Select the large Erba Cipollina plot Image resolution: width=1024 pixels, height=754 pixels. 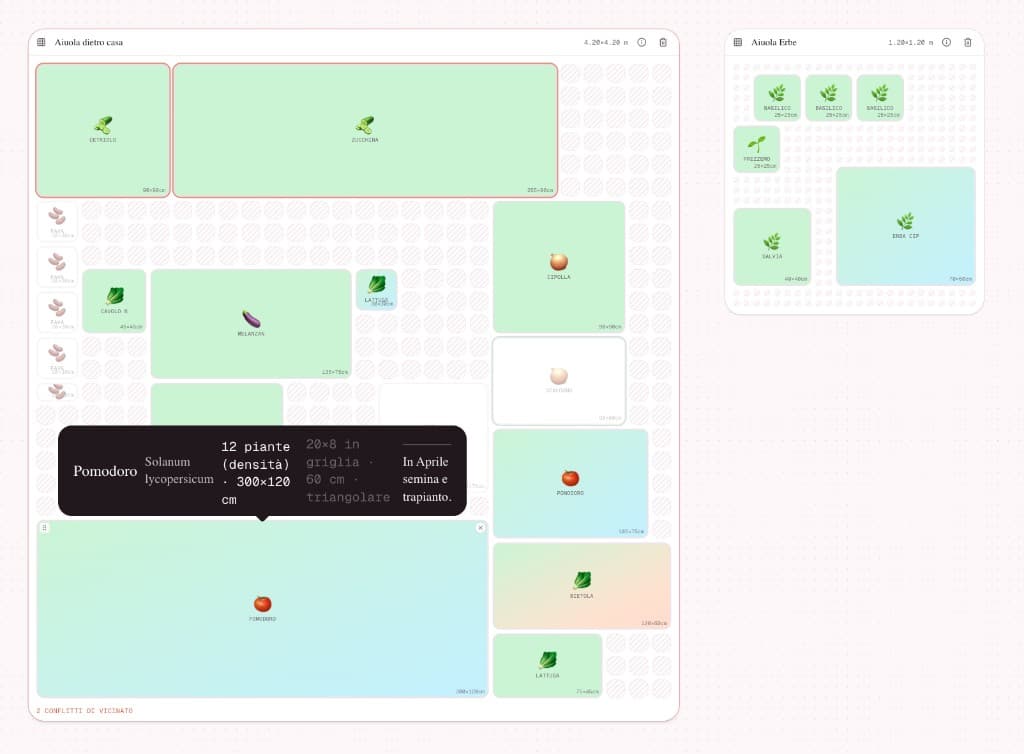[905, 226]
